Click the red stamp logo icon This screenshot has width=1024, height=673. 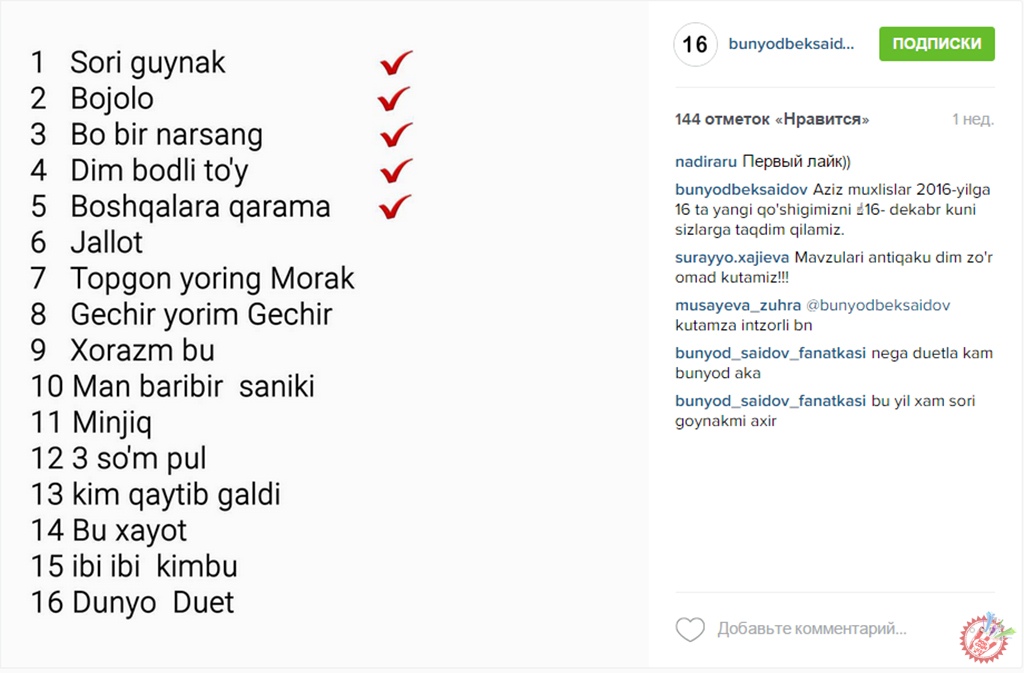(x=983, y=638)
